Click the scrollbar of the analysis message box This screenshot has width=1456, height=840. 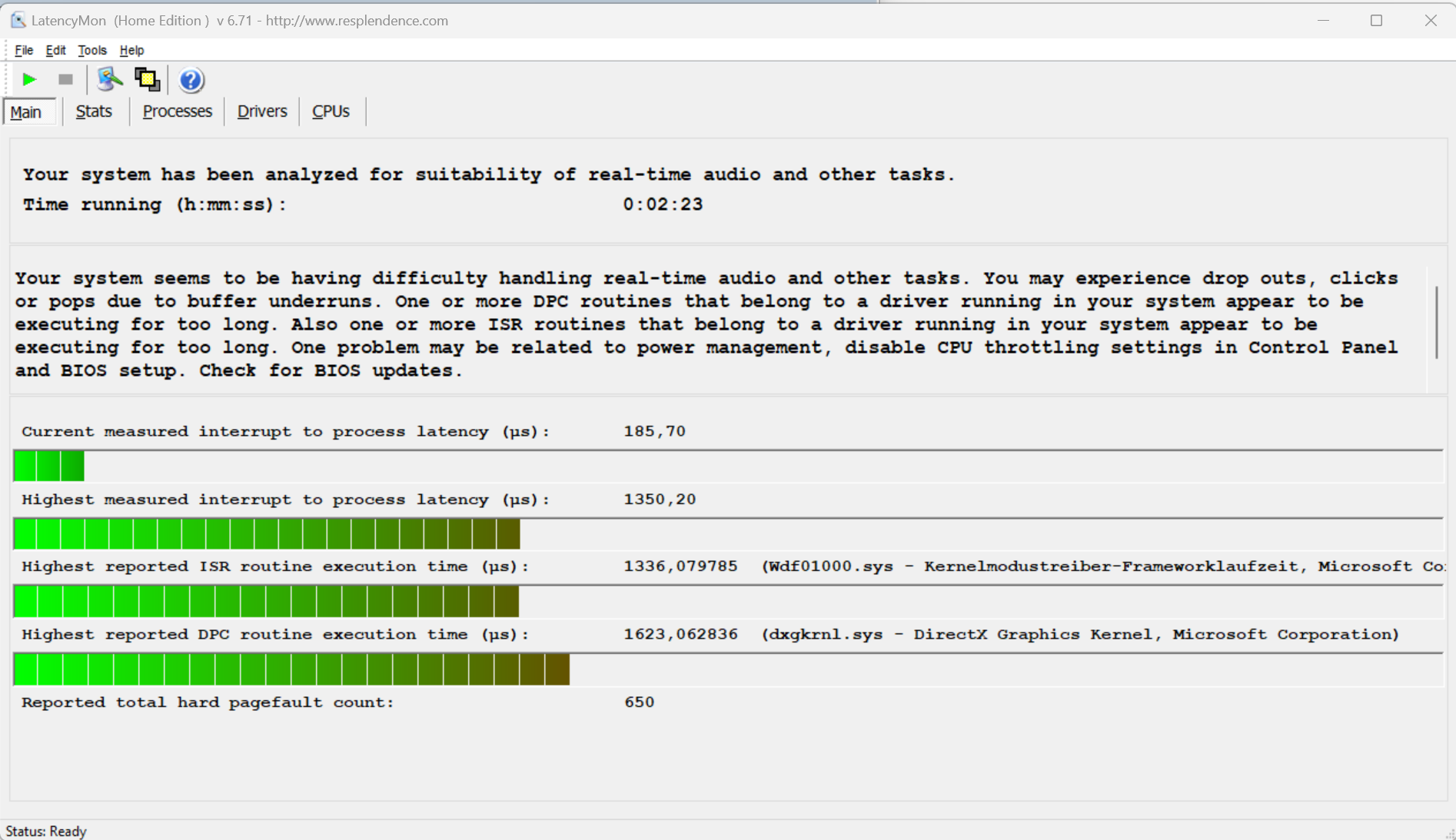1435,321
